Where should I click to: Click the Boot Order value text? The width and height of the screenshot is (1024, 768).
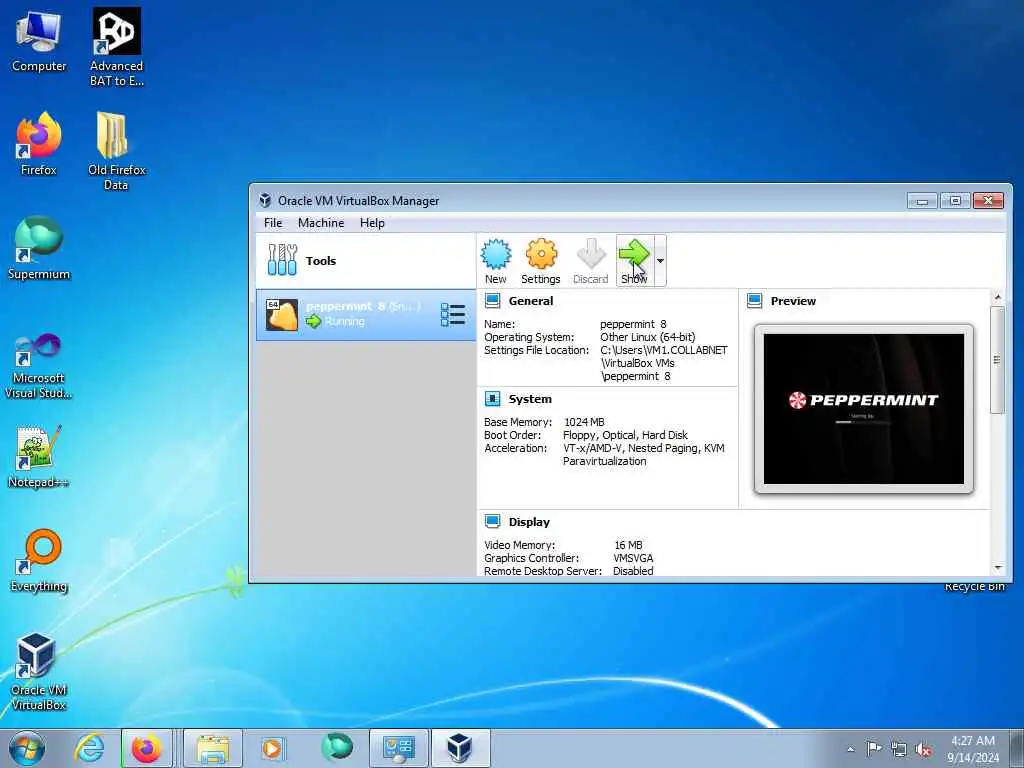(x=625, y=435)
